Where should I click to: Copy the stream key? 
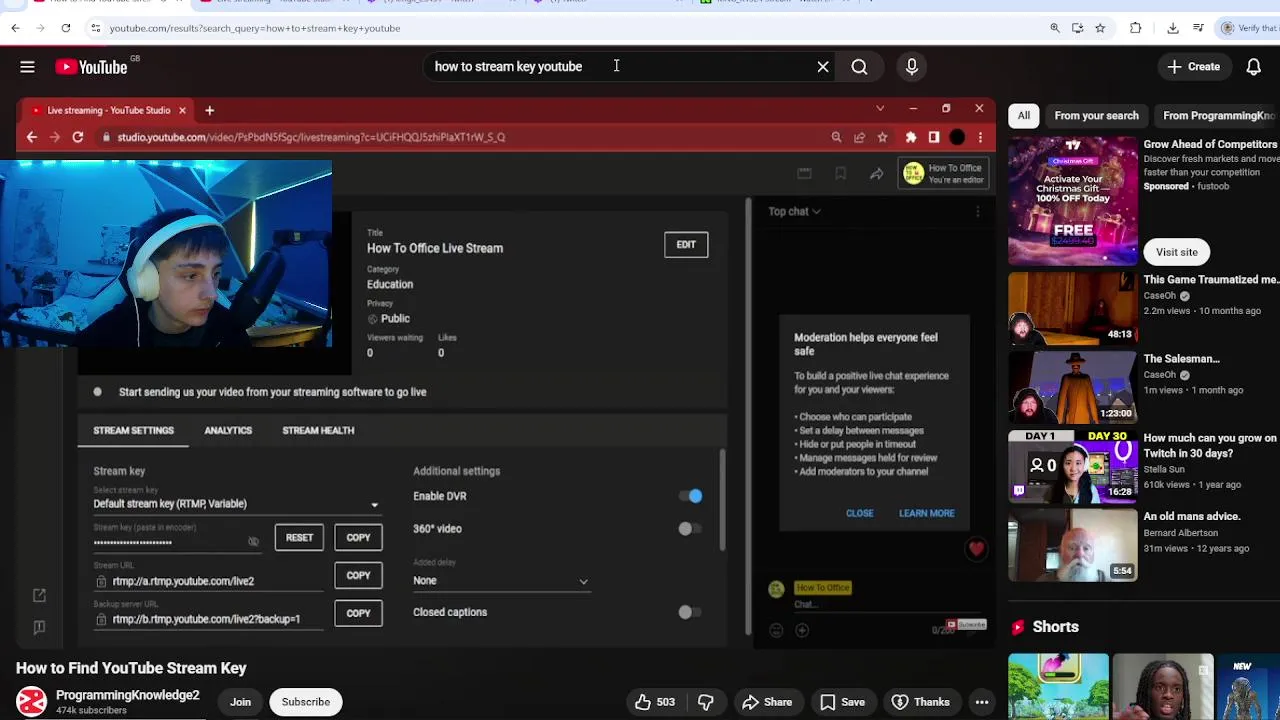point(358,538)
